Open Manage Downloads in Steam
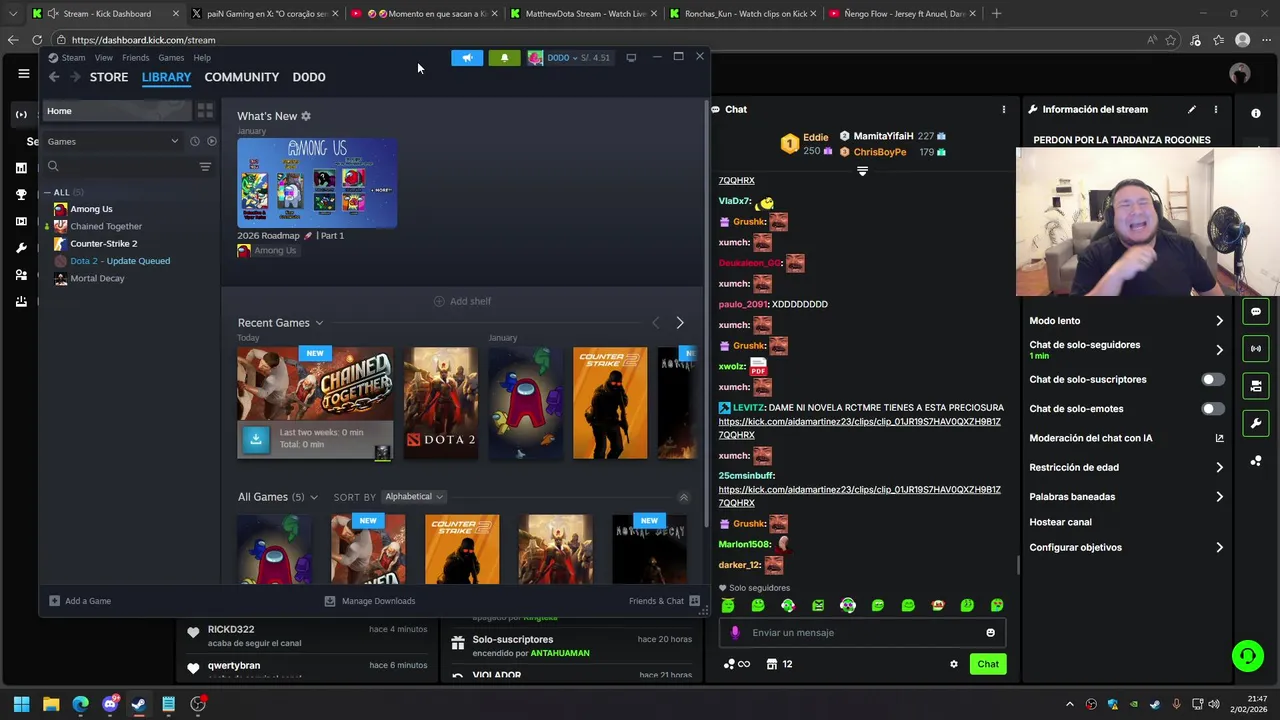This screenshot has height=720, width=1280. tap(370, 601)
